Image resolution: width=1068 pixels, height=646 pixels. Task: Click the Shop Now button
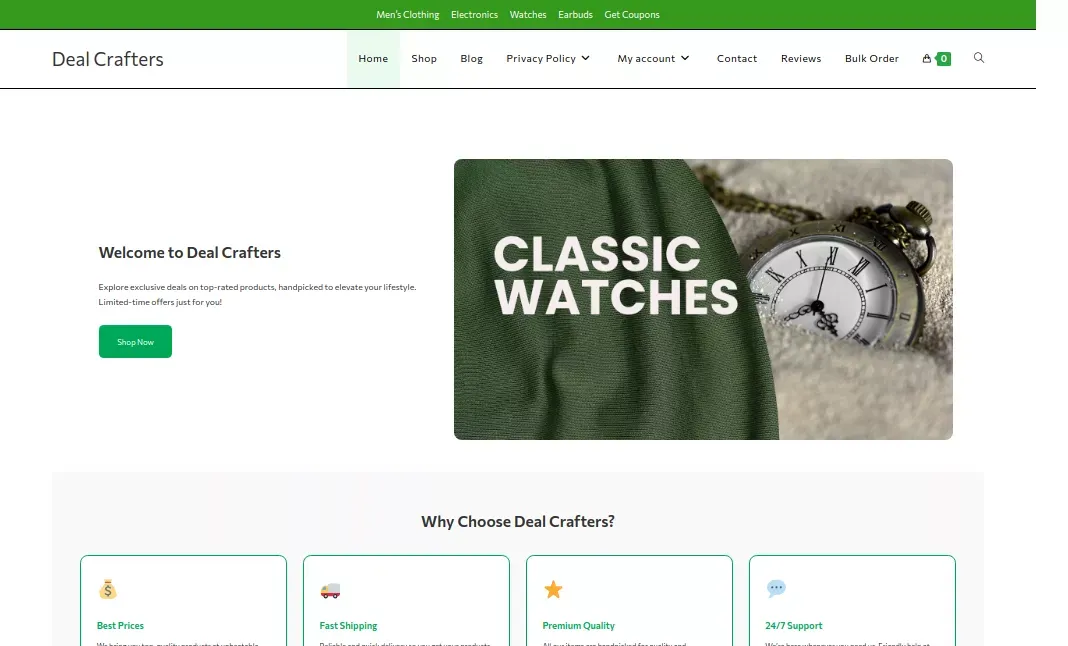(x=136, y=341)
